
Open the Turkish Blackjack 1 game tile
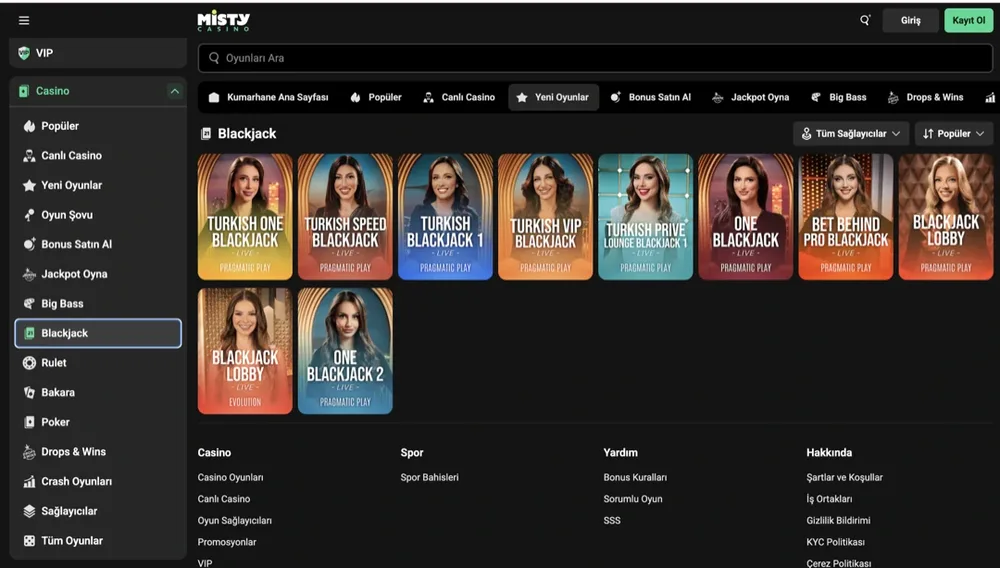coord(445,217)
